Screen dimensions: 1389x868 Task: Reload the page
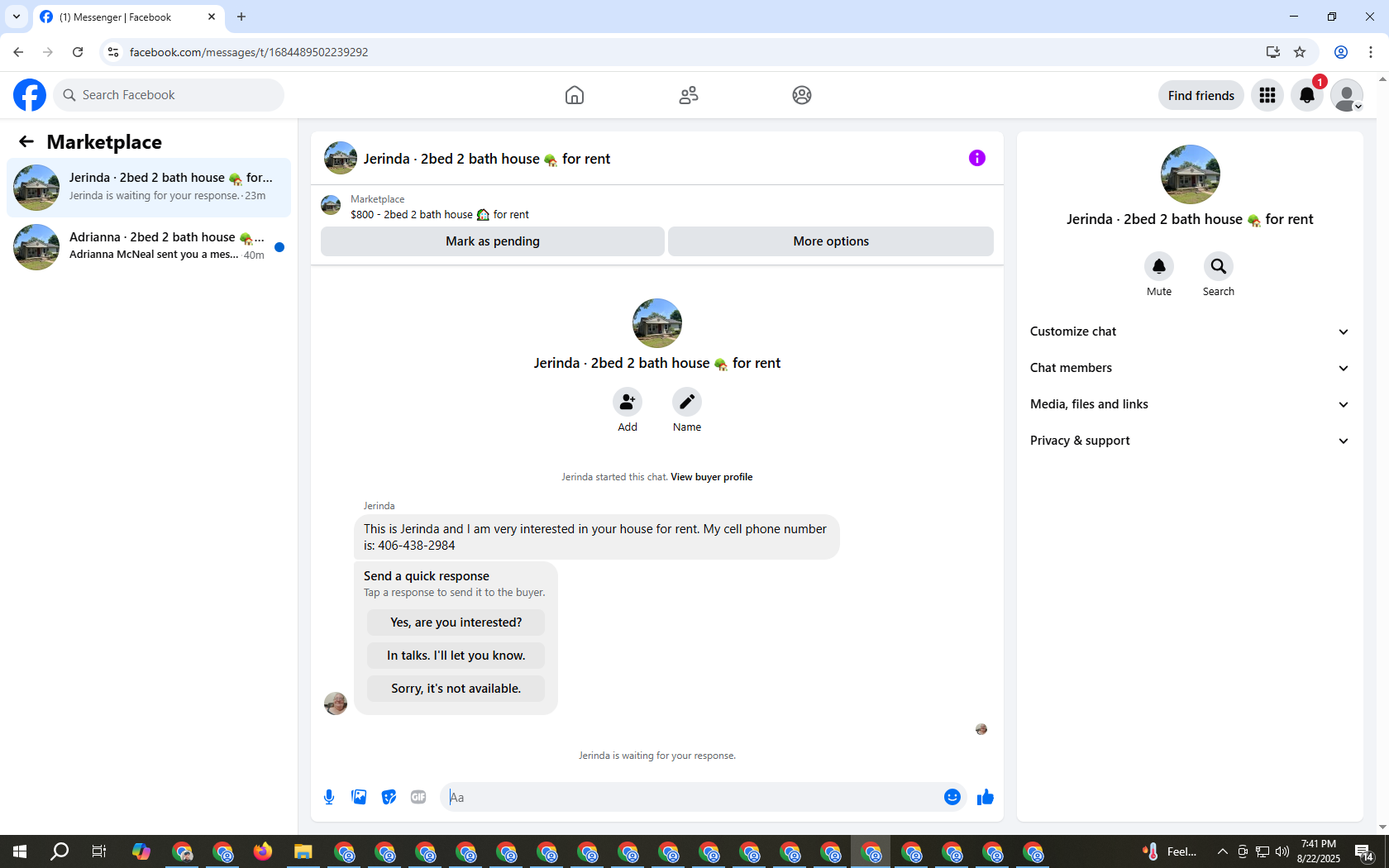pyautogui.click(x=78, y=52)
